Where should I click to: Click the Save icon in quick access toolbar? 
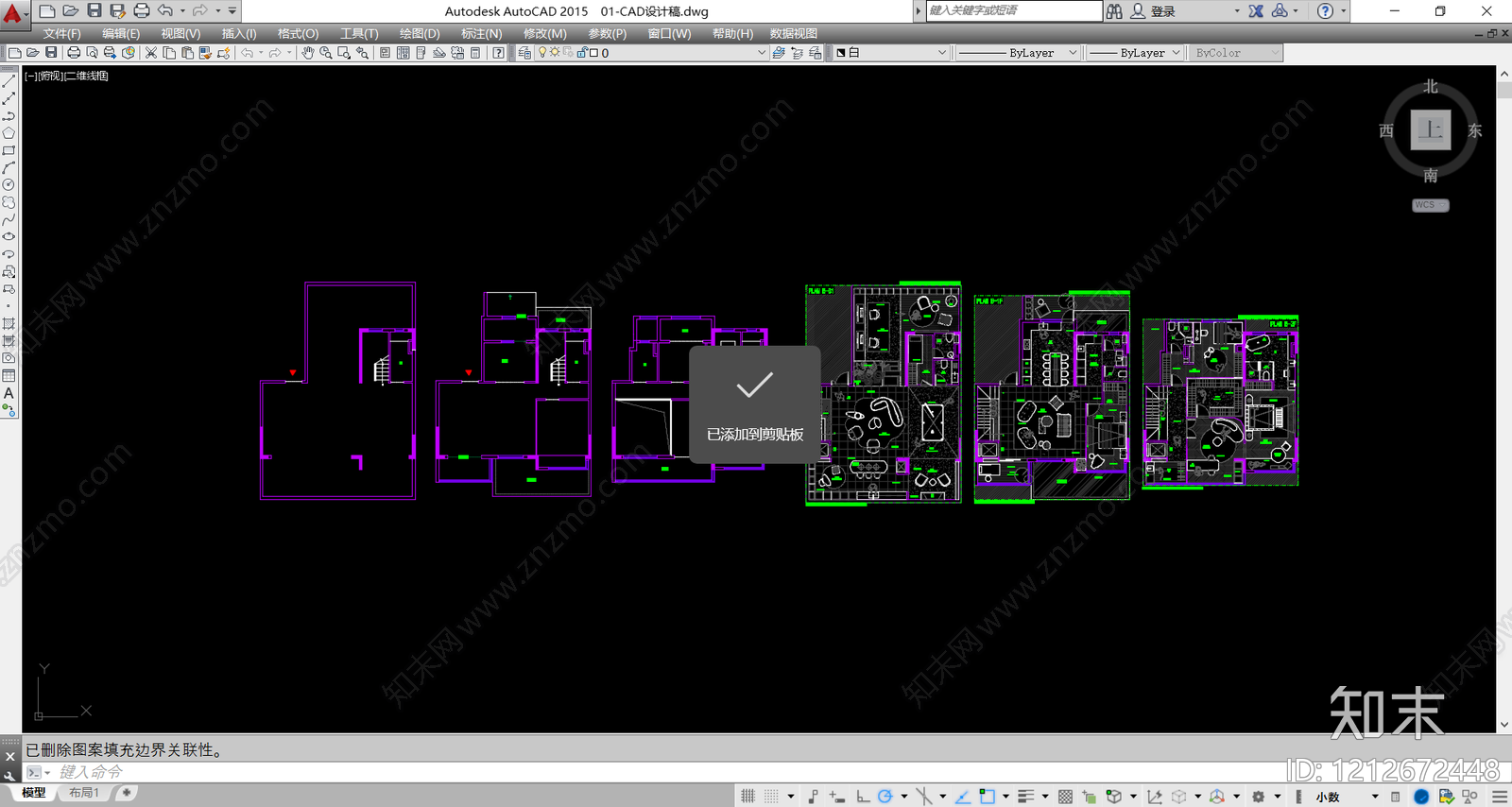point(94,10)
